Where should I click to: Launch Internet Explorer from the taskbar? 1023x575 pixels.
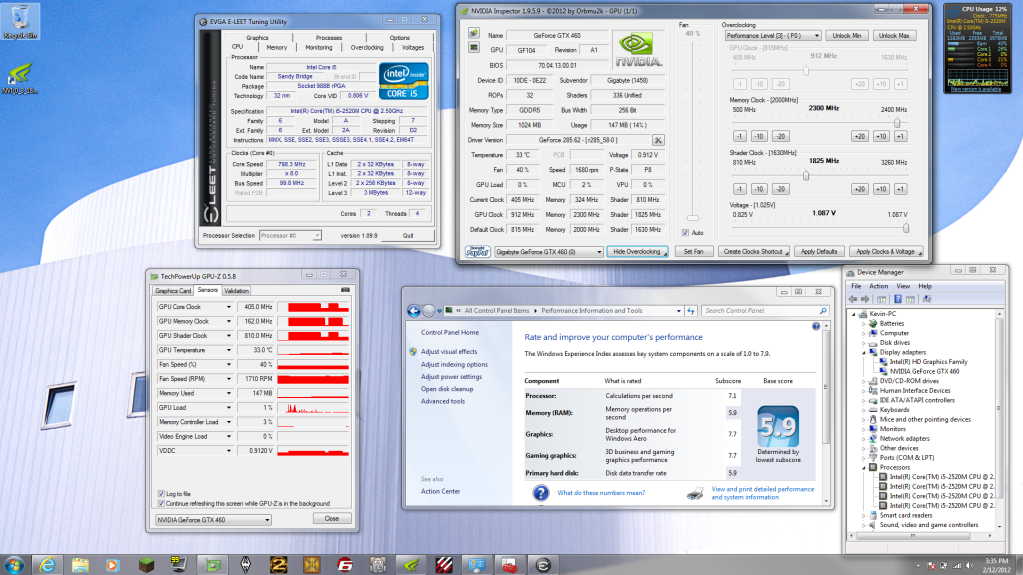point(48,565)
